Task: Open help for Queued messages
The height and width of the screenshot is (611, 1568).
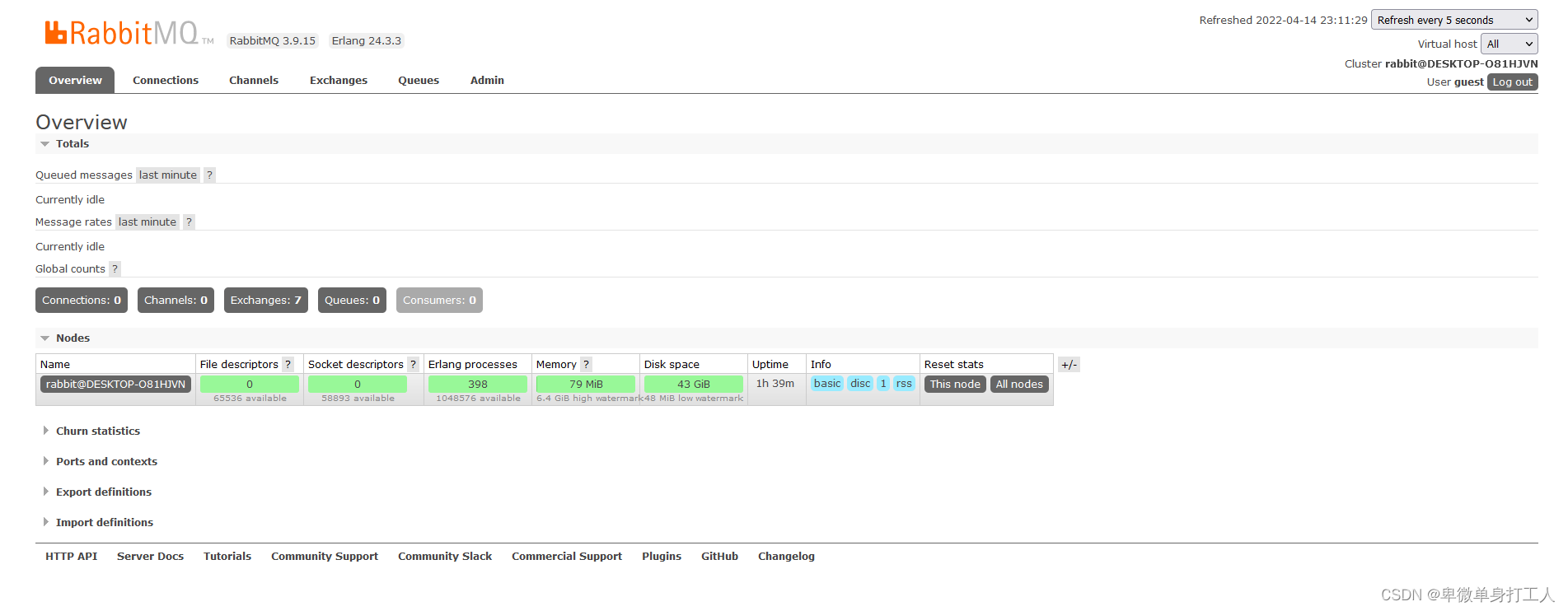Action: click(x=209, y=175)
